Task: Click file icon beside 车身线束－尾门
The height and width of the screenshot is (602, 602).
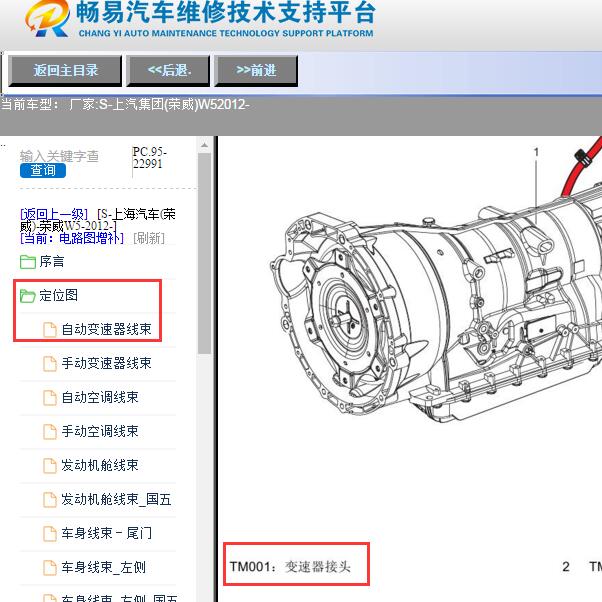Action: coord(50,534)
